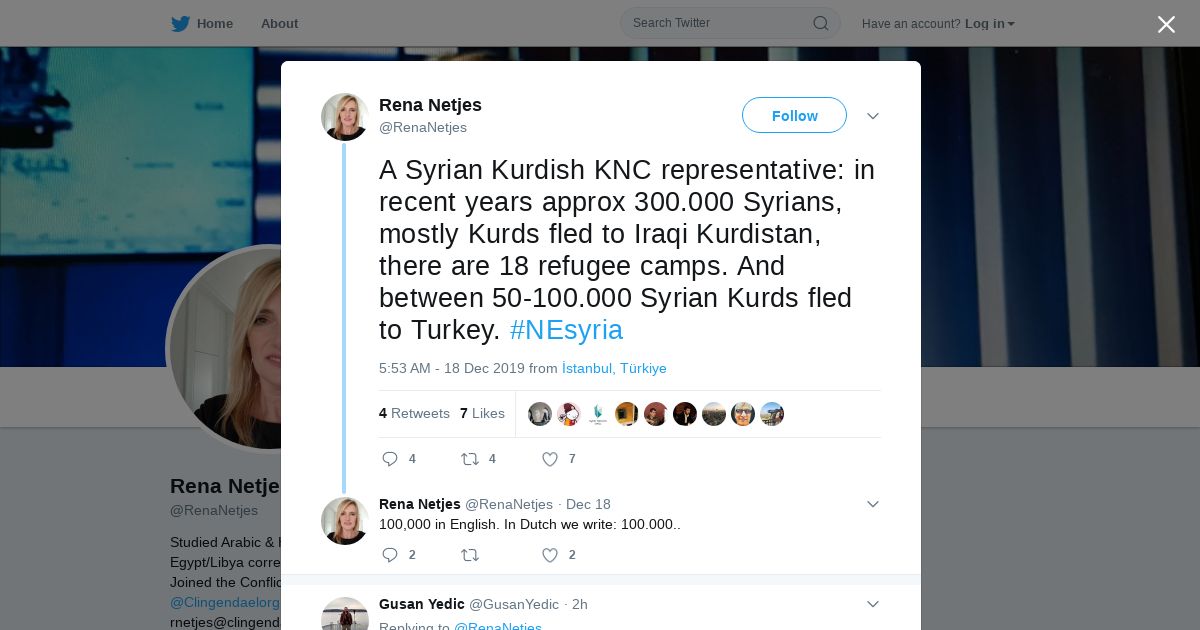Viewport: 1200px width, 630px height.
Task: Open the Log in dropdown
Action: point(989,24)
